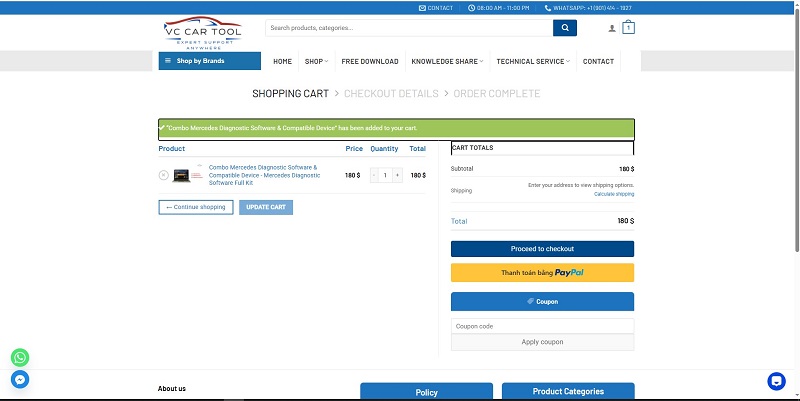Open WhatsApp chat floating icon
Image resolution: width=800 pixels, height=401 pixels.
(x=20, y=357)
